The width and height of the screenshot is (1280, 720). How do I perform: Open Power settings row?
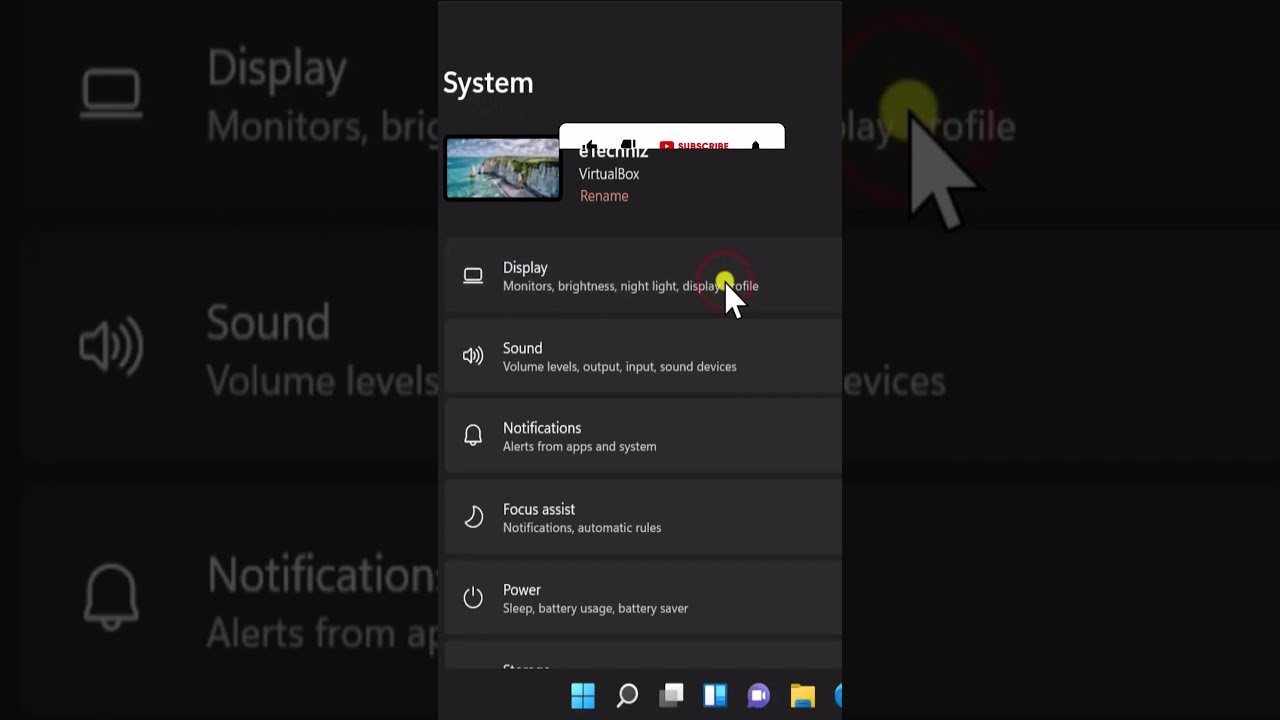click(x=643, y=598)
